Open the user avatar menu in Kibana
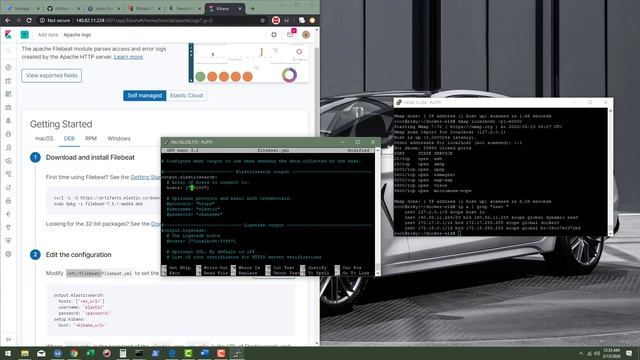The height and width of the screenshot is (360, 640). [x=306, y=35]
